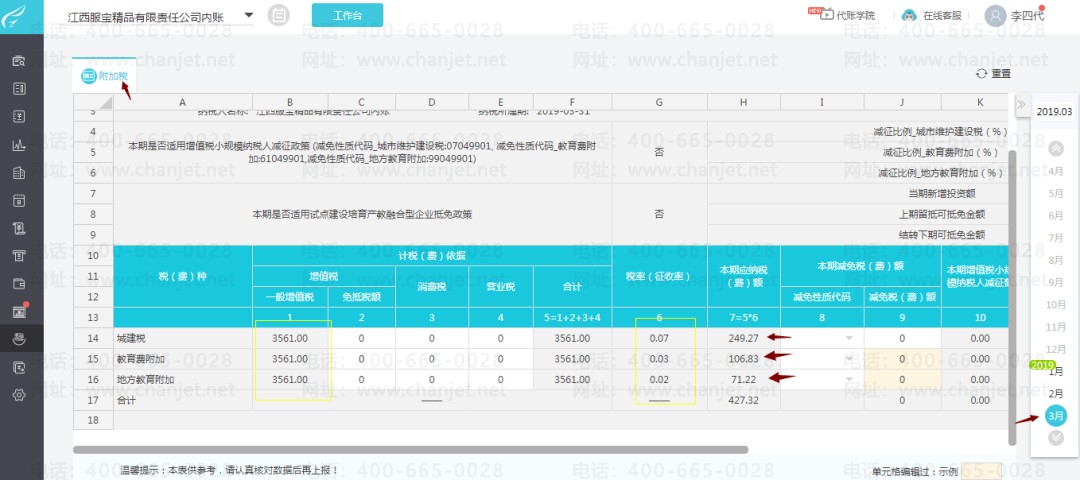This screenshot has width=1080, height=480.
Task: Open the briefcase-search icon in sidebar
Action: click(x=19, y=61)
